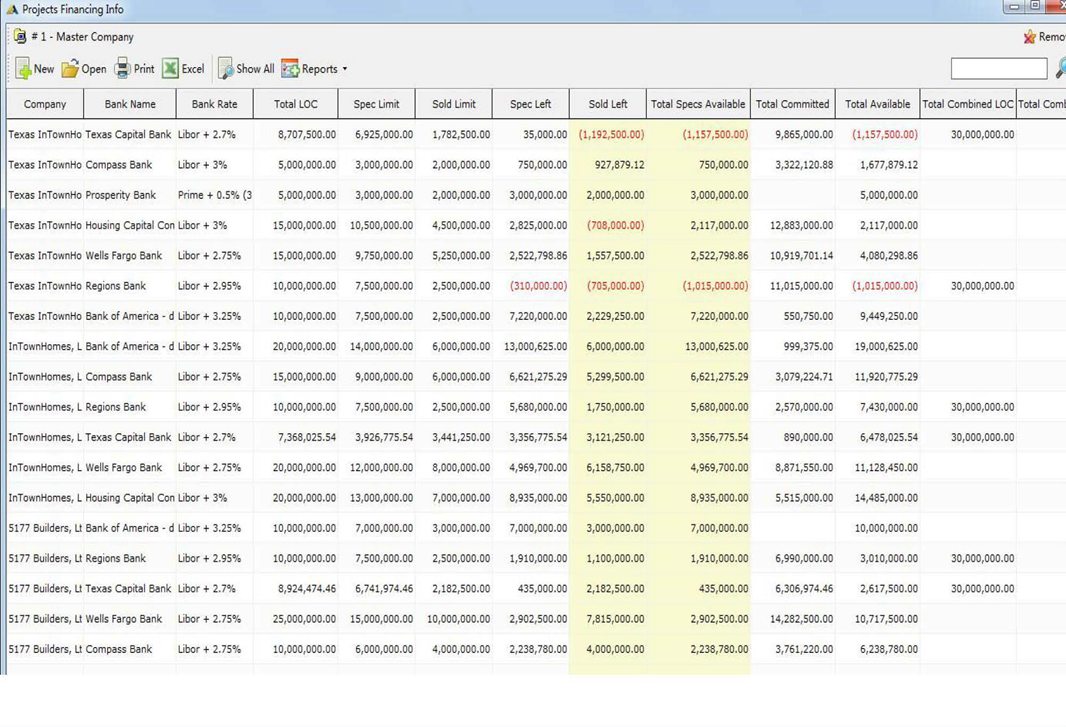1066x727 pixels.
Task: Click the Print printer icon
Action: tap(122, 69)
